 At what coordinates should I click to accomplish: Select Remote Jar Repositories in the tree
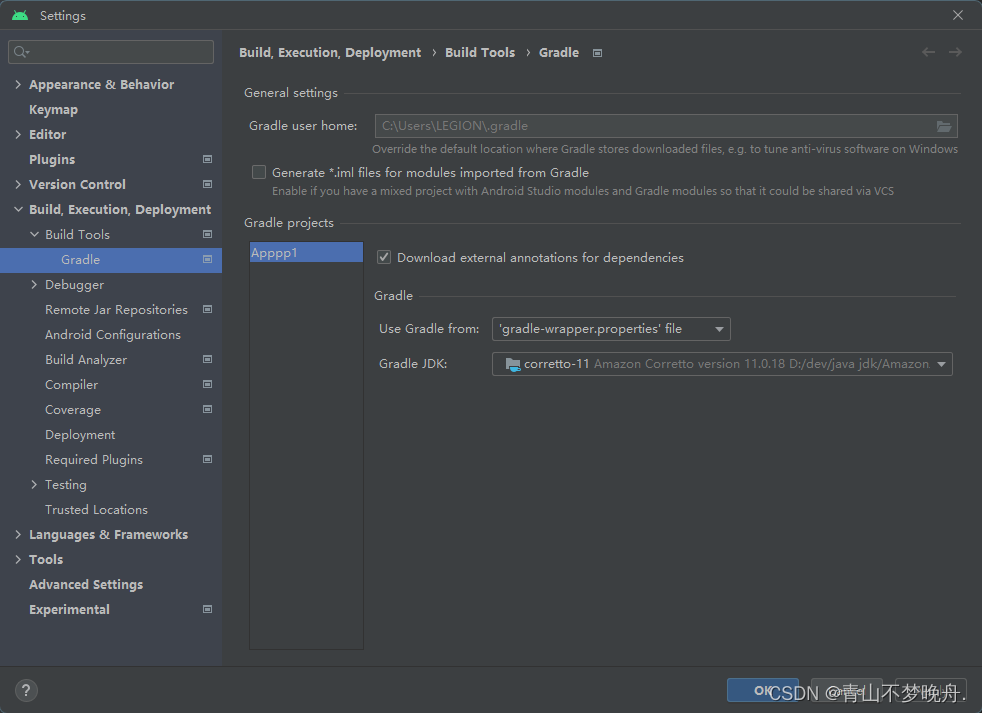(116, 310)
